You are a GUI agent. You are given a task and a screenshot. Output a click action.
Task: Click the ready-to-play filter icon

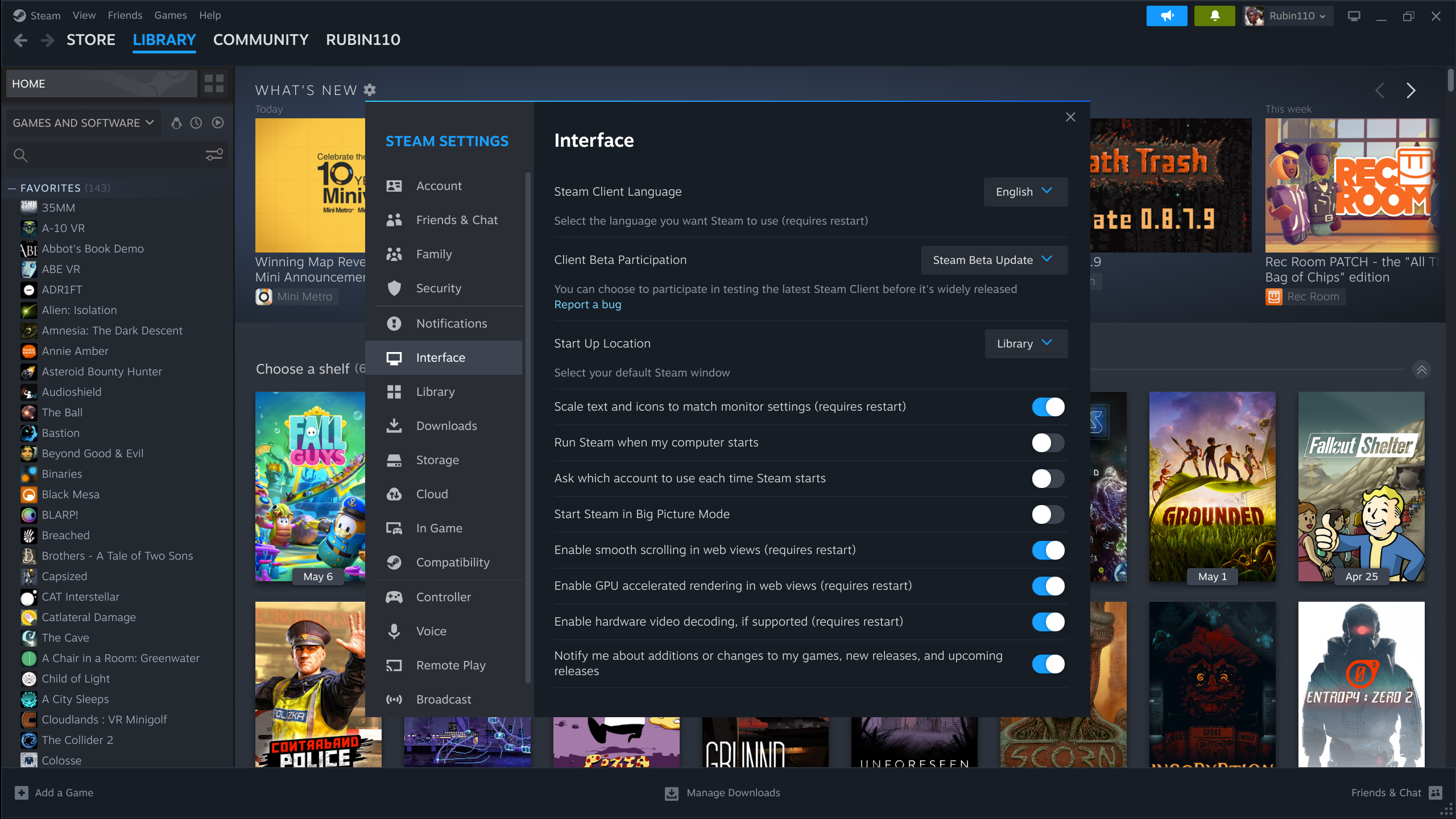(x=218, y=123)
